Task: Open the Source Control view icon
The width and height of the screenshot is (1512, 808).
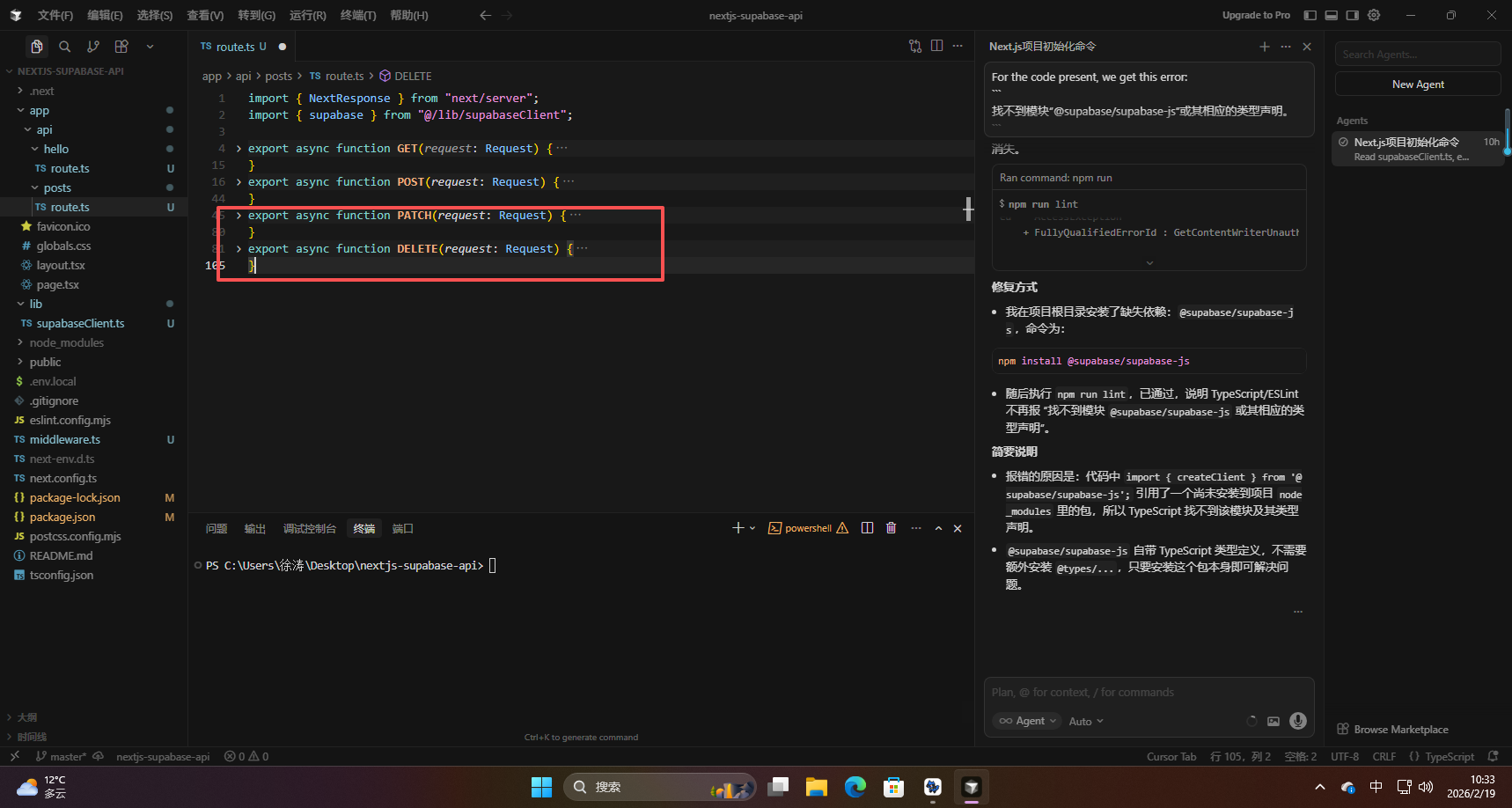Action: pos(93,47)
